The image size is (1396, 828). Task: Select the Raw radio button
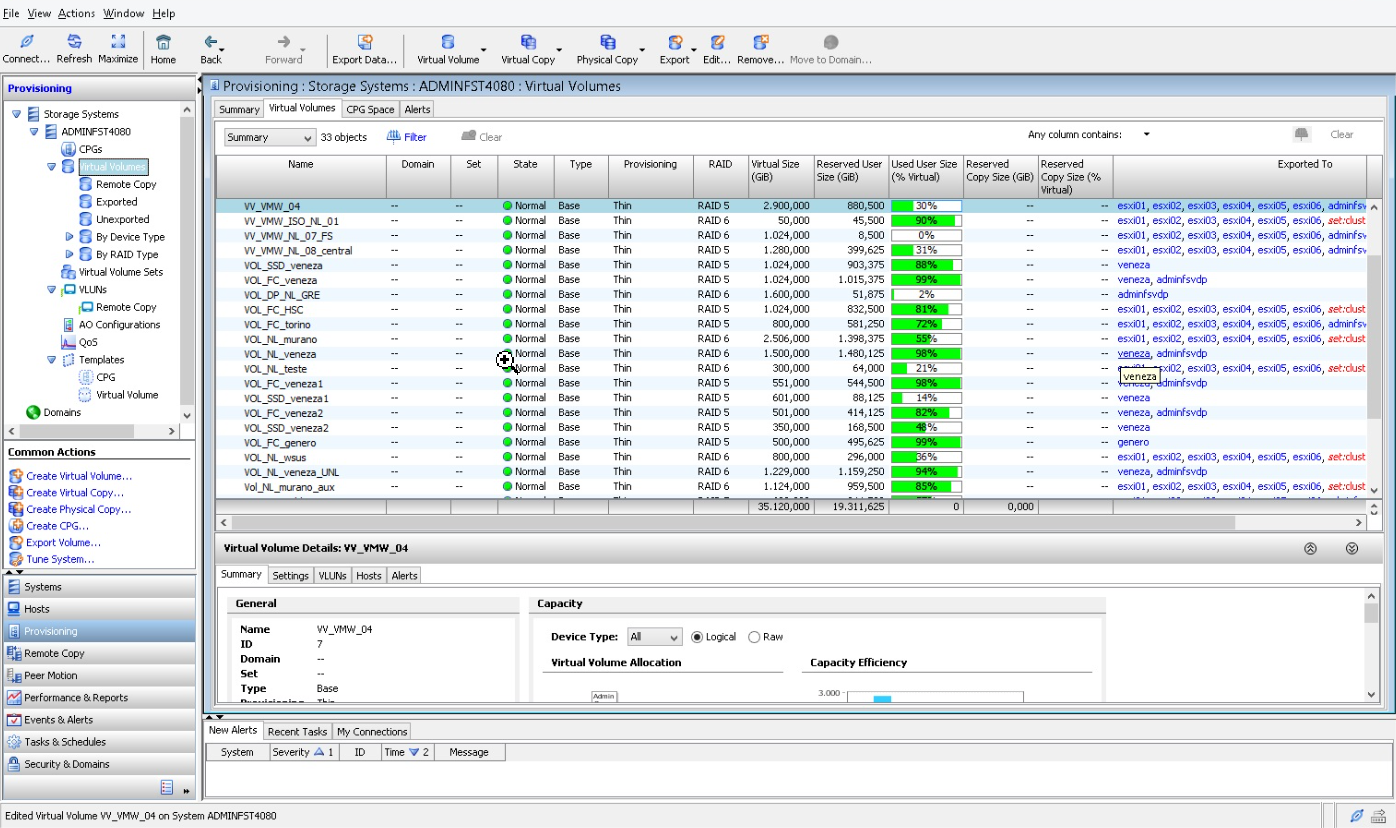pyautogui.click(x=754, y=637)
